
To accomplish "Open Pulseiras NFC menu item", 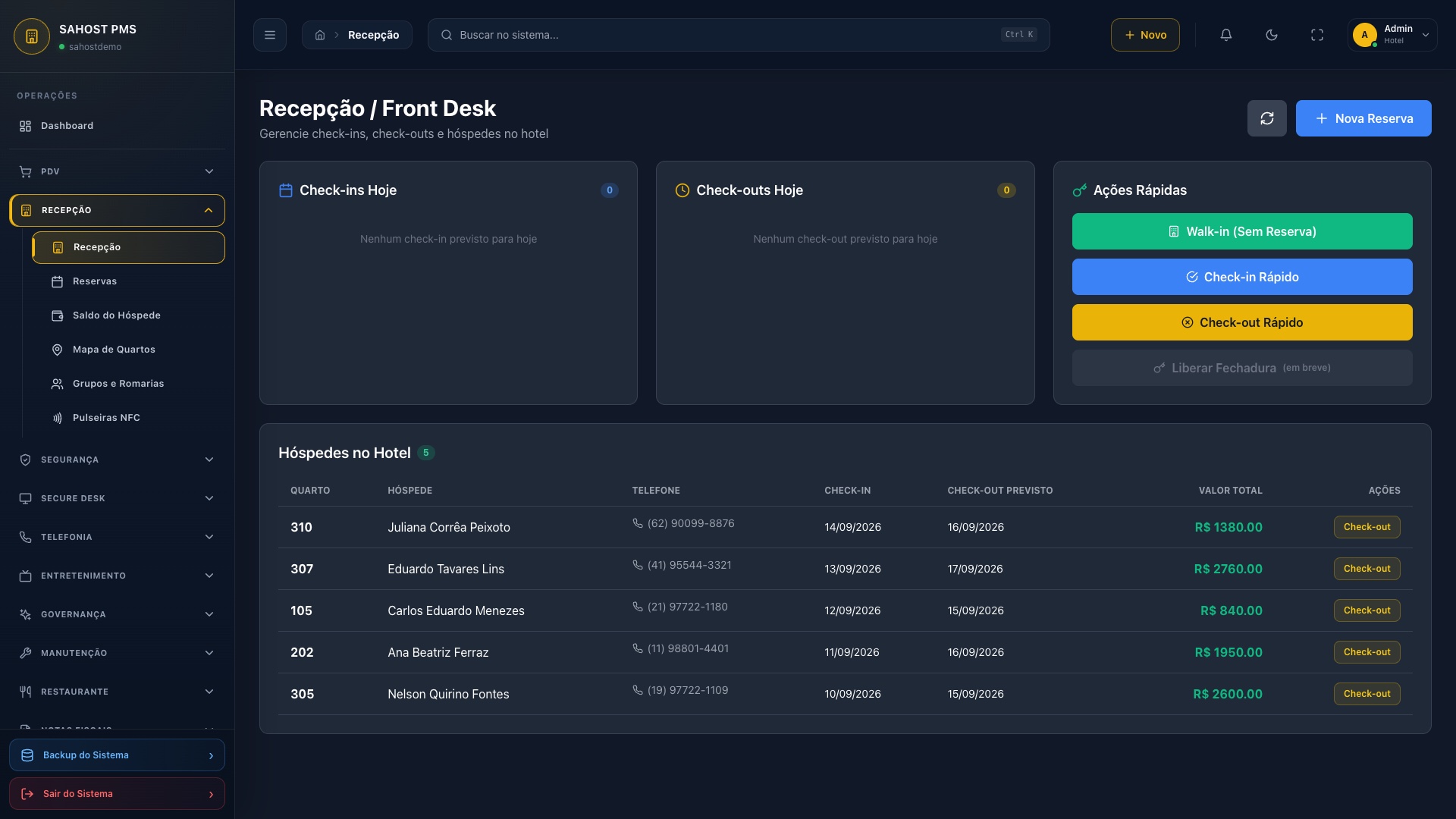I will 128,418.
